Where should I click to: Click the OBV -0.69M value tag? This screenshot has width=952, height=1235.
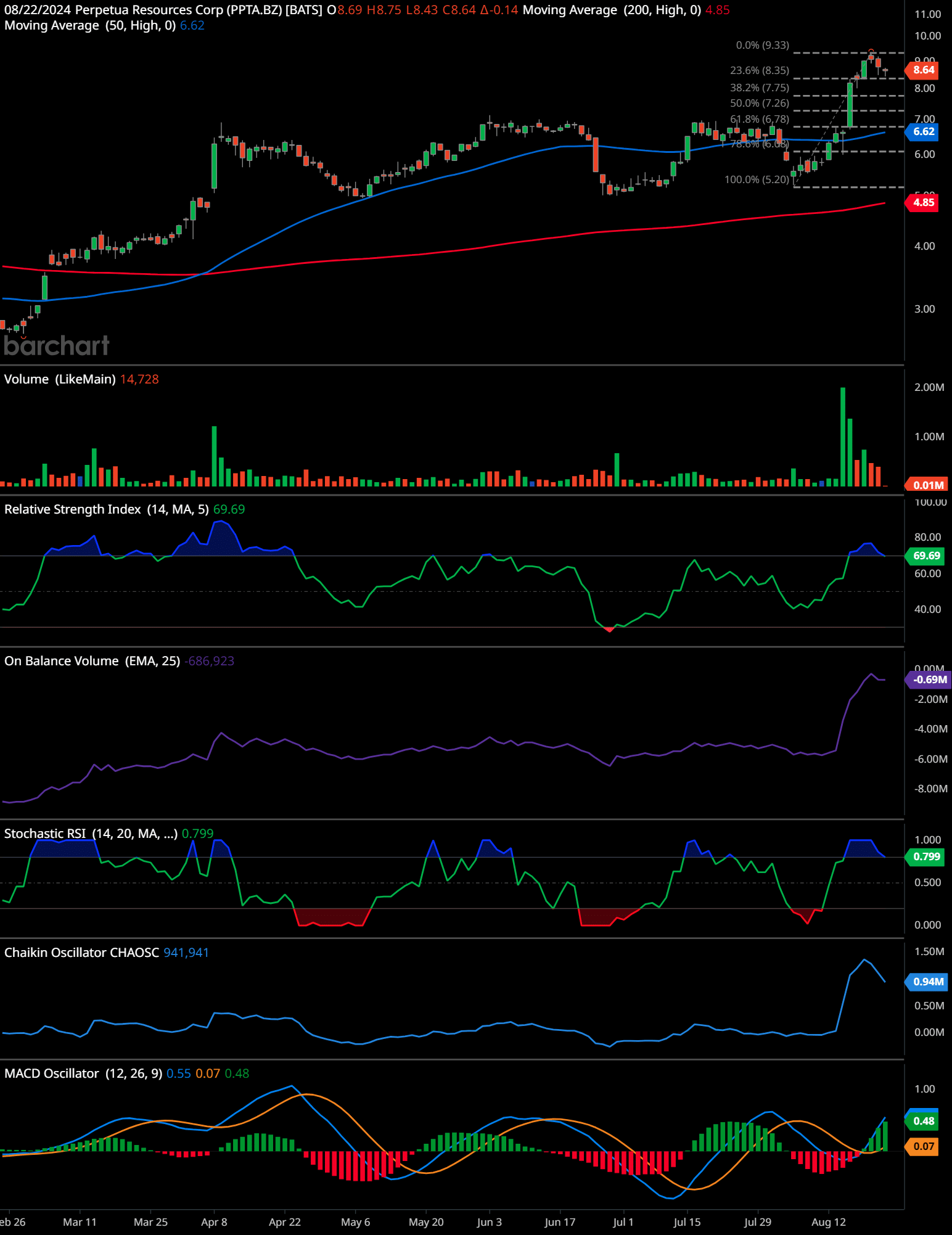coord(929,680)
